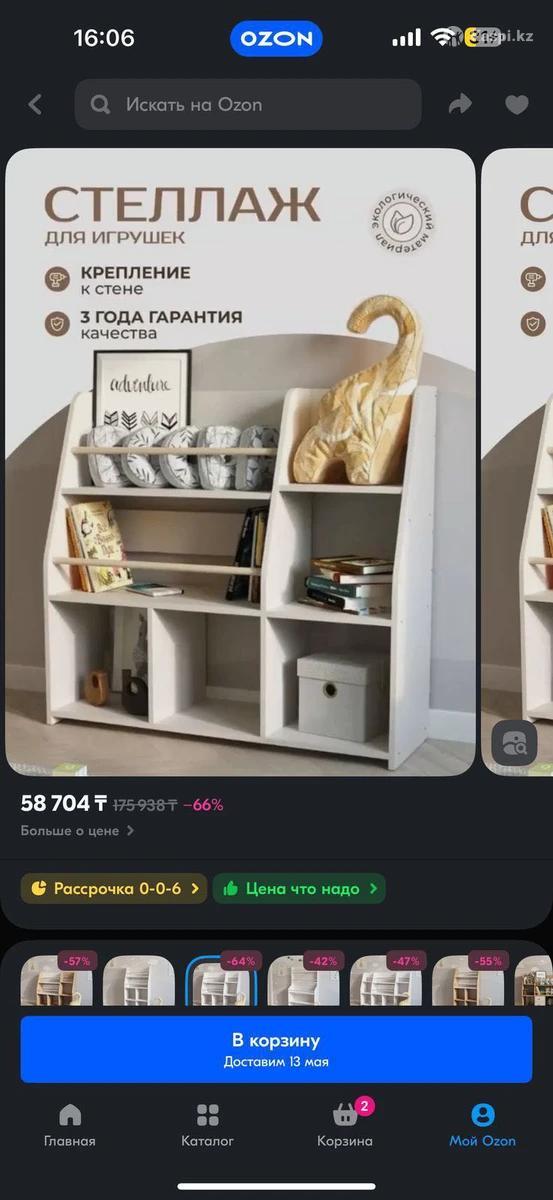Tap the search magnifier icon

point(100,104)
